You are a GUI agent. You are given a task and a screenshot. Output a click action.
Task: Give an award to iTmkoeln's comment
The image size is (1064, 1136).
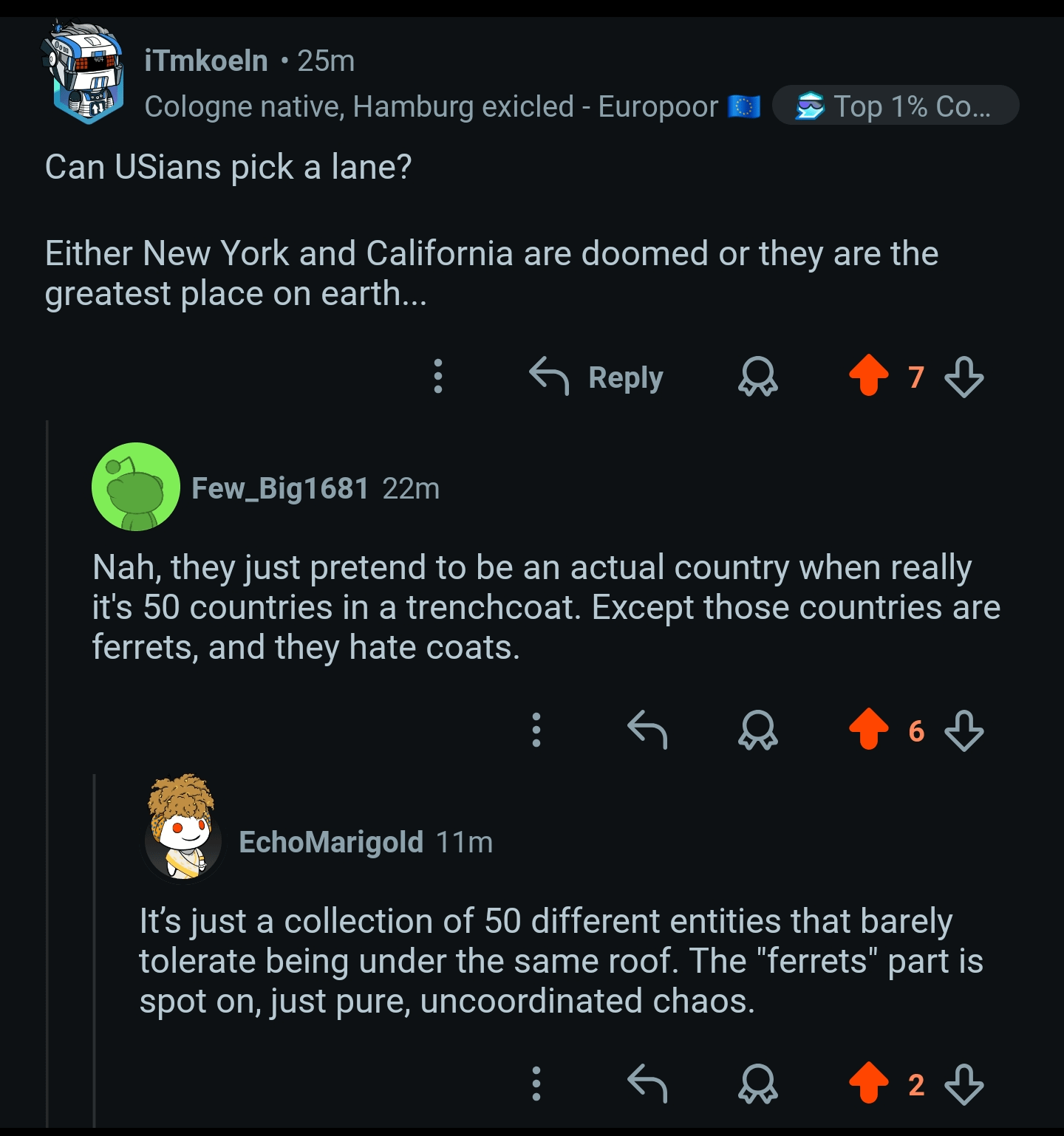coord(757,377)
